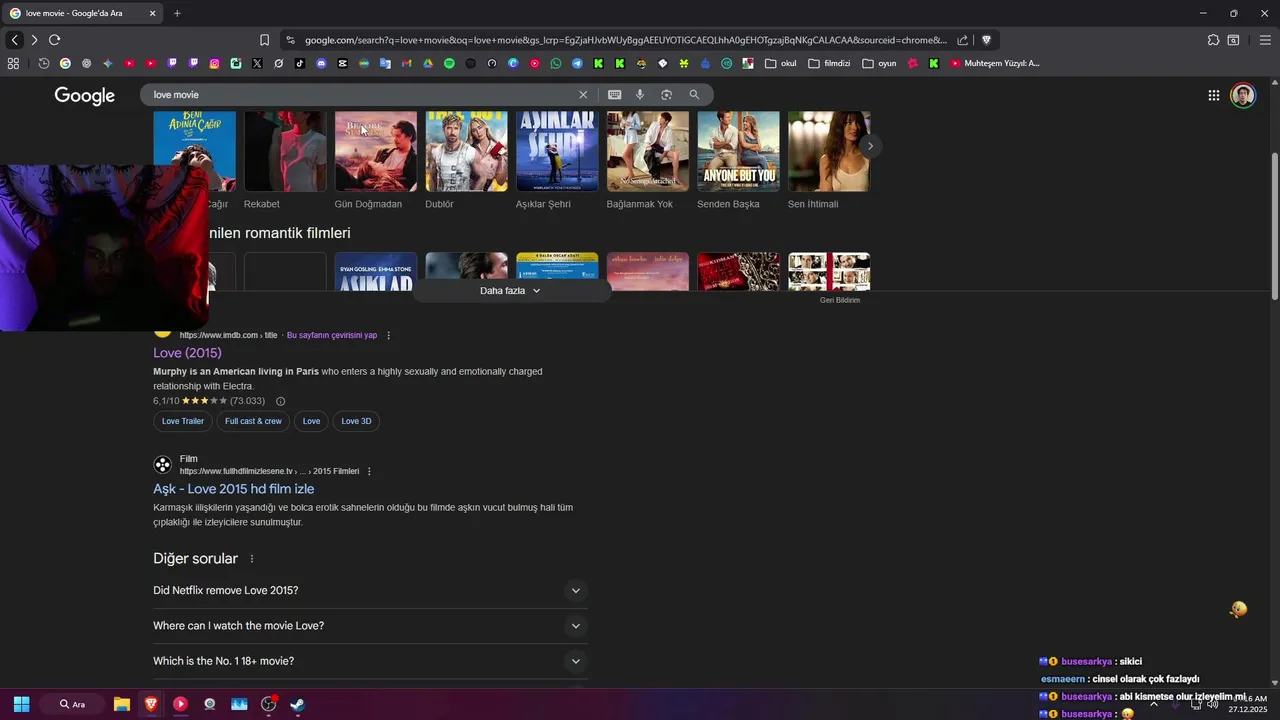Image resolution: width=1280 pixels, height=720 pixels.
Task: Open the Bağlanmak Yok movie poster
Action: click(647, 151)
